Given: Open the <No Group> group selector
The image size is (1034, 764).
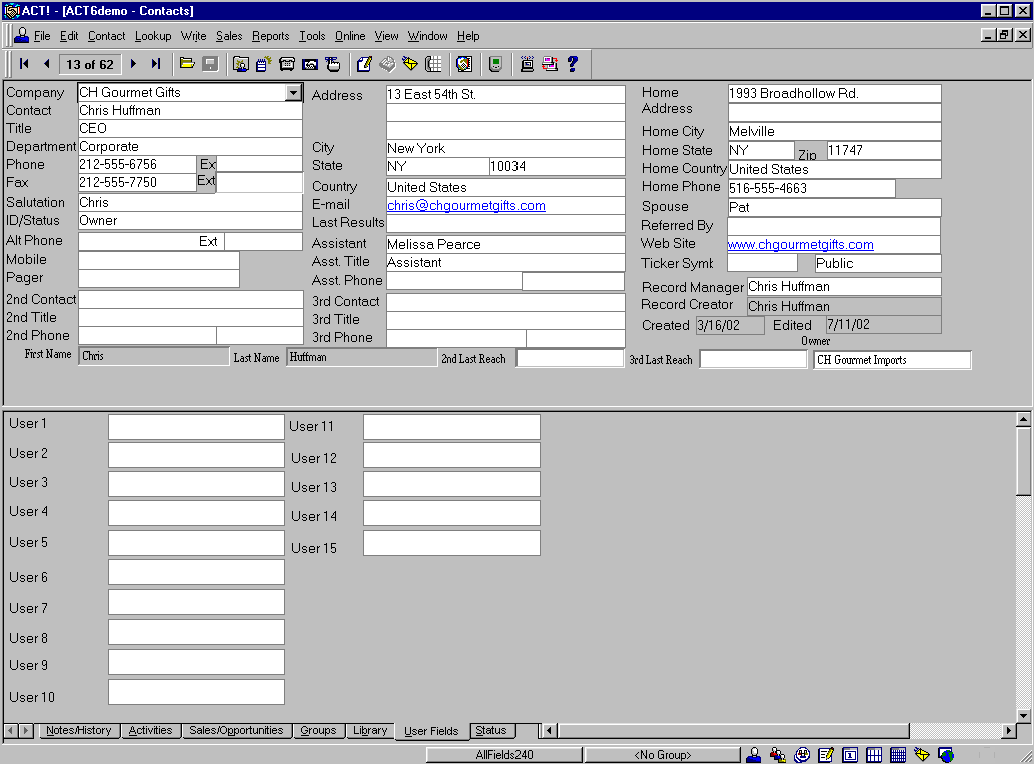Looking at the screenshot, I should (x=663, y=755).
